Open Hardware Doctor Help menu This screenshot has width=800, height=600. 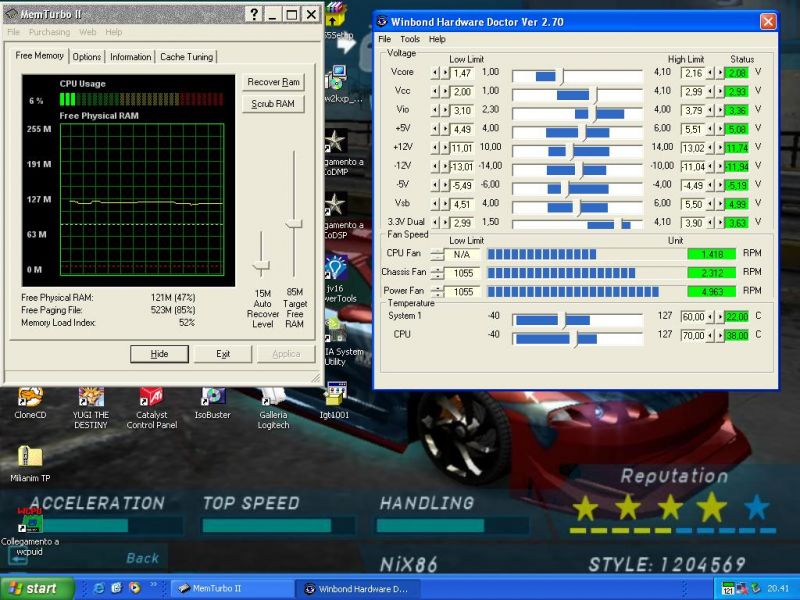(437, 39)
